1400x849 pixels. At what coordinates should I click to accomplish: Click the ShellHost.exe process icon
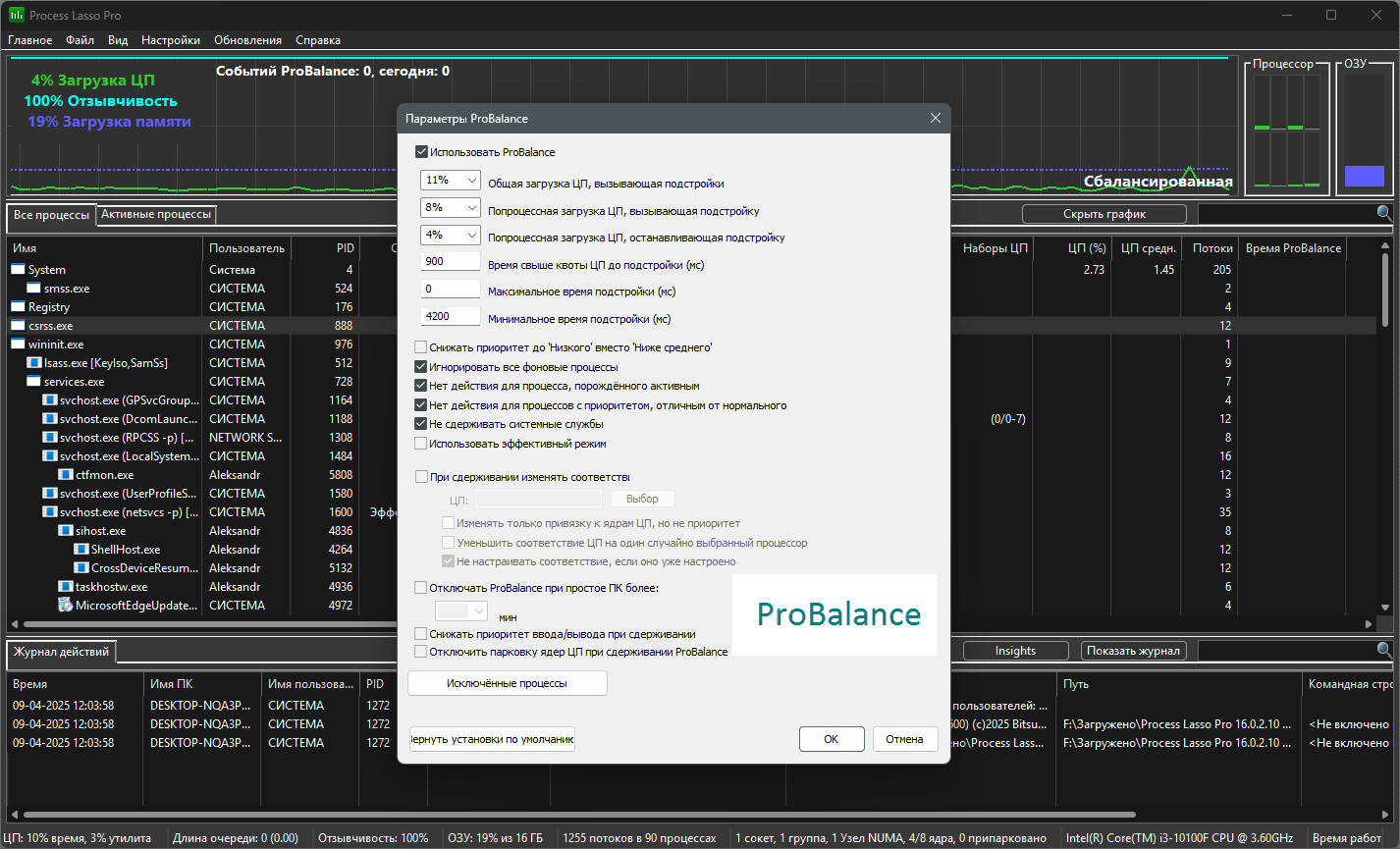click(x=81, y=550)
